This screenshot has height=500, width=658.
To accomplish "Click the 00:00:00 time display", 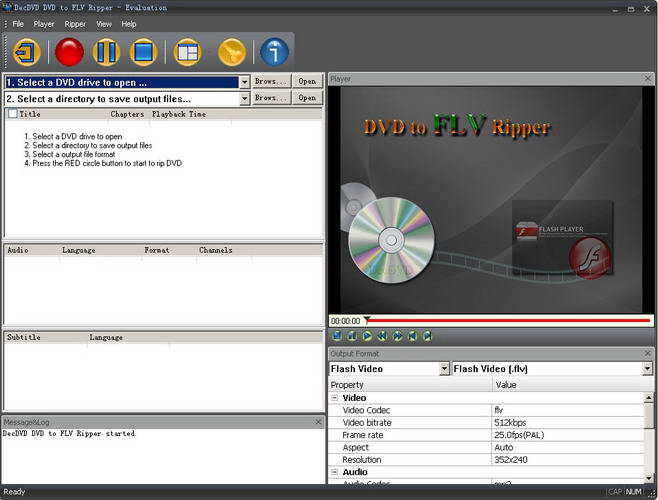I will pos(345,321).
